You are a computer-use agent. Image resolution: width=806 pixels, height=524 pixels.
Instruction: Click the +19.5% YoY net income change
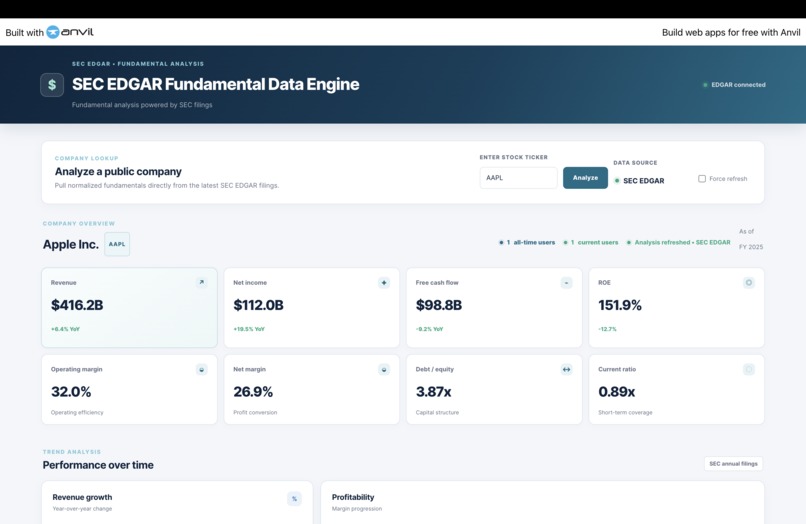249,329
